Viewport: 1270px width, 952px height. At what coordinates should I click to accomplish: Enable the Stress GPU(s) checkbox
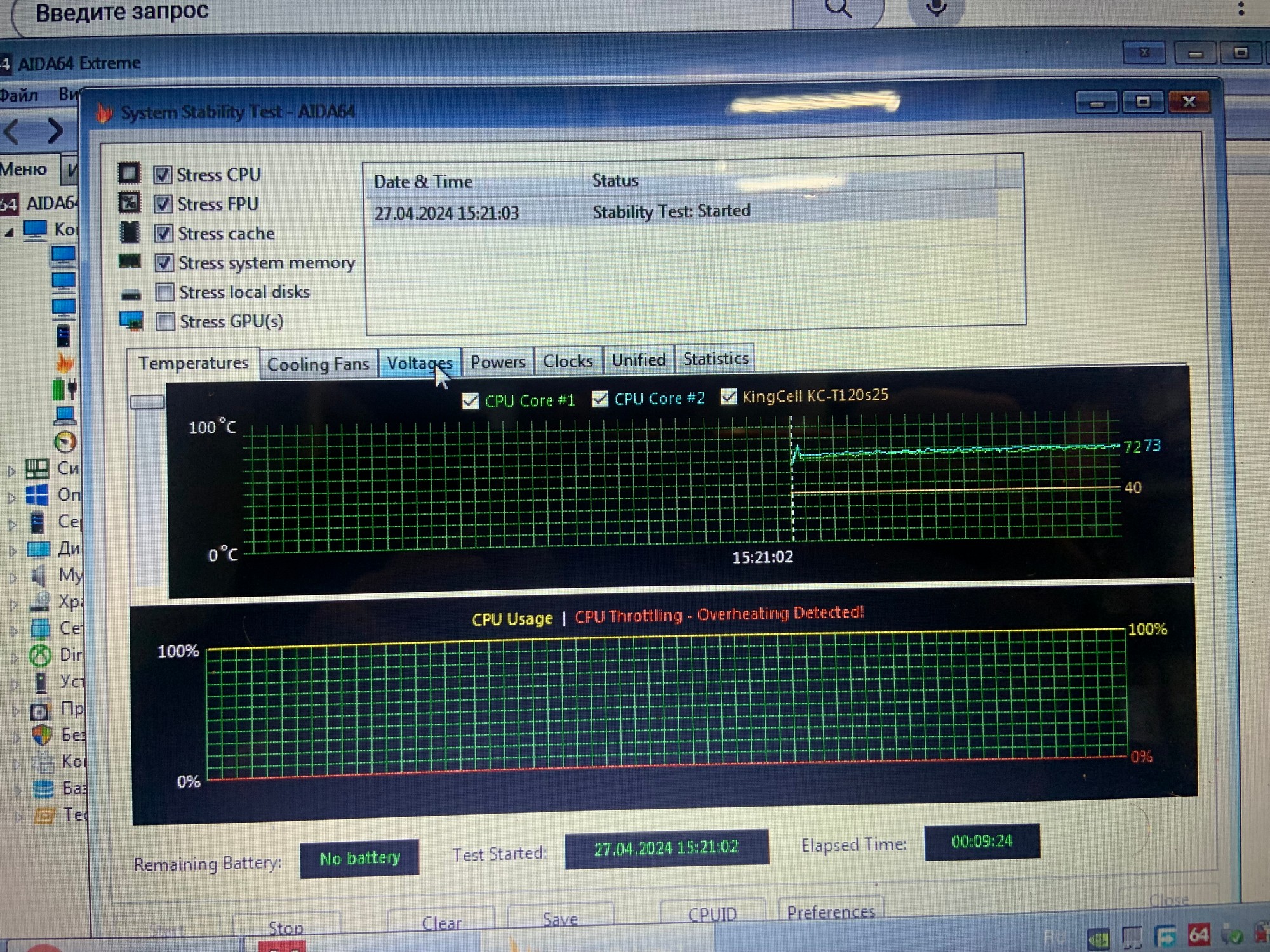pos(166,322)
